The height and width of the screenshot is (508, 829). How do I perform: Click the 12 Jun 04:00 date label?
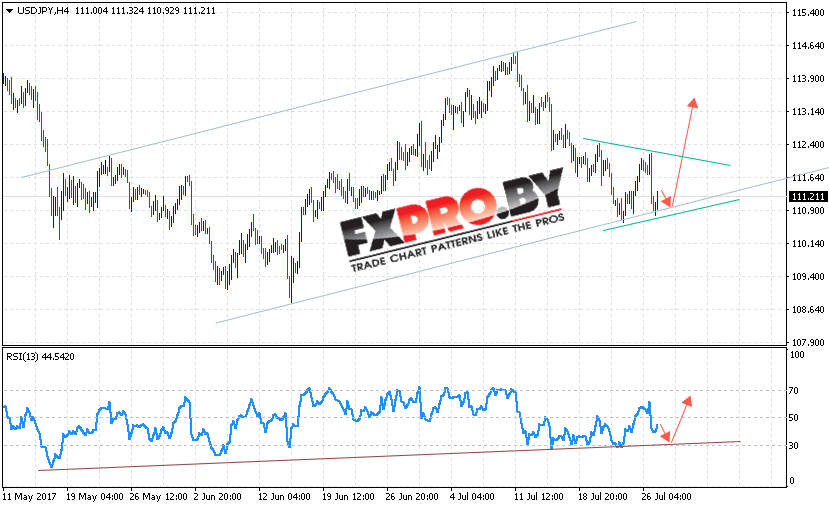click(x=284, y=497)
